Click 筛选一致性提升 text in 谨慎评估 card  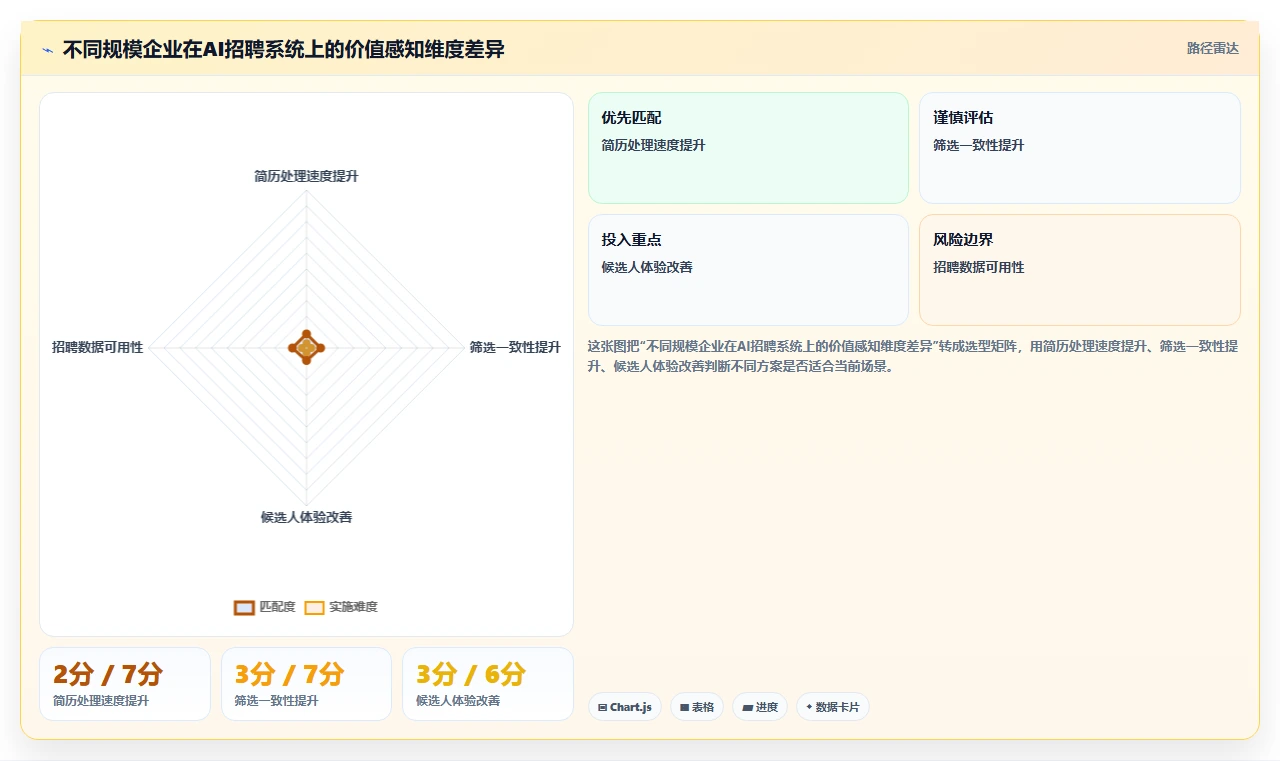979,145
